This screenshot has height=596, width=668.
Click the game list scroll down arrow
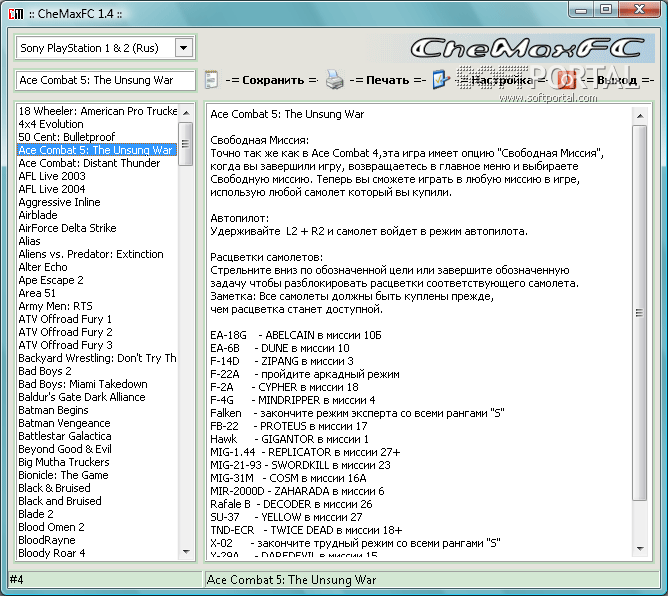[186, 552]
